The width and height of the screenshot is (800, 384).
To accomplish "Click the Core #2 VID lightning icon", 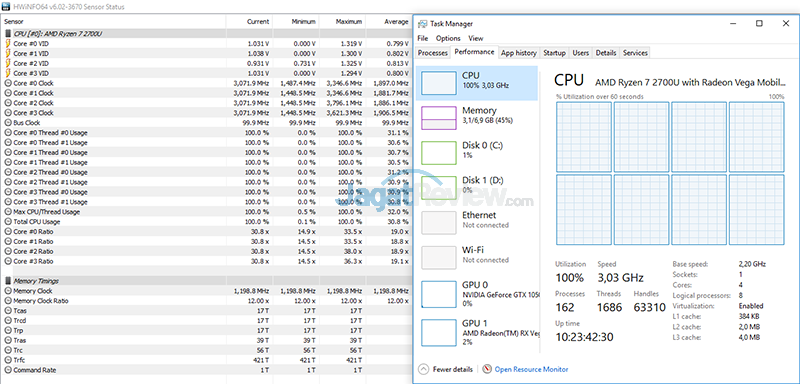I will tap(8, 63).
